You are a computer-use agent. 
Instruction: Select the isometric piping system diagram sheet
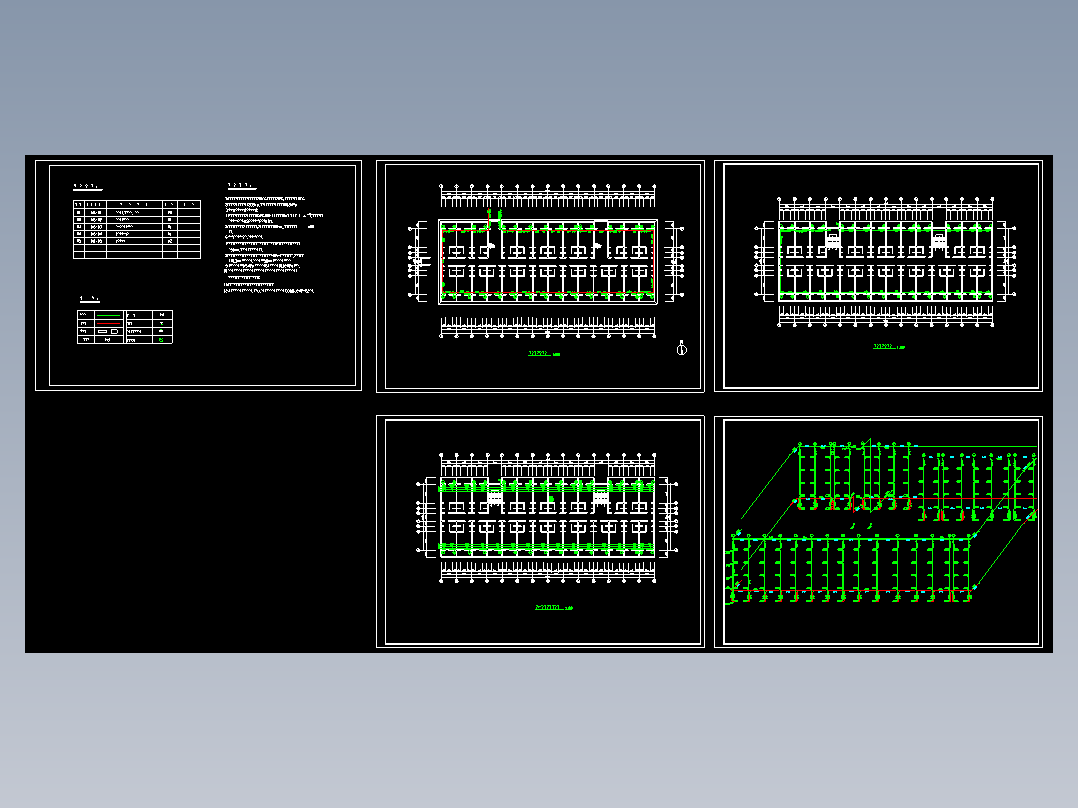click(x=879, y=532)
